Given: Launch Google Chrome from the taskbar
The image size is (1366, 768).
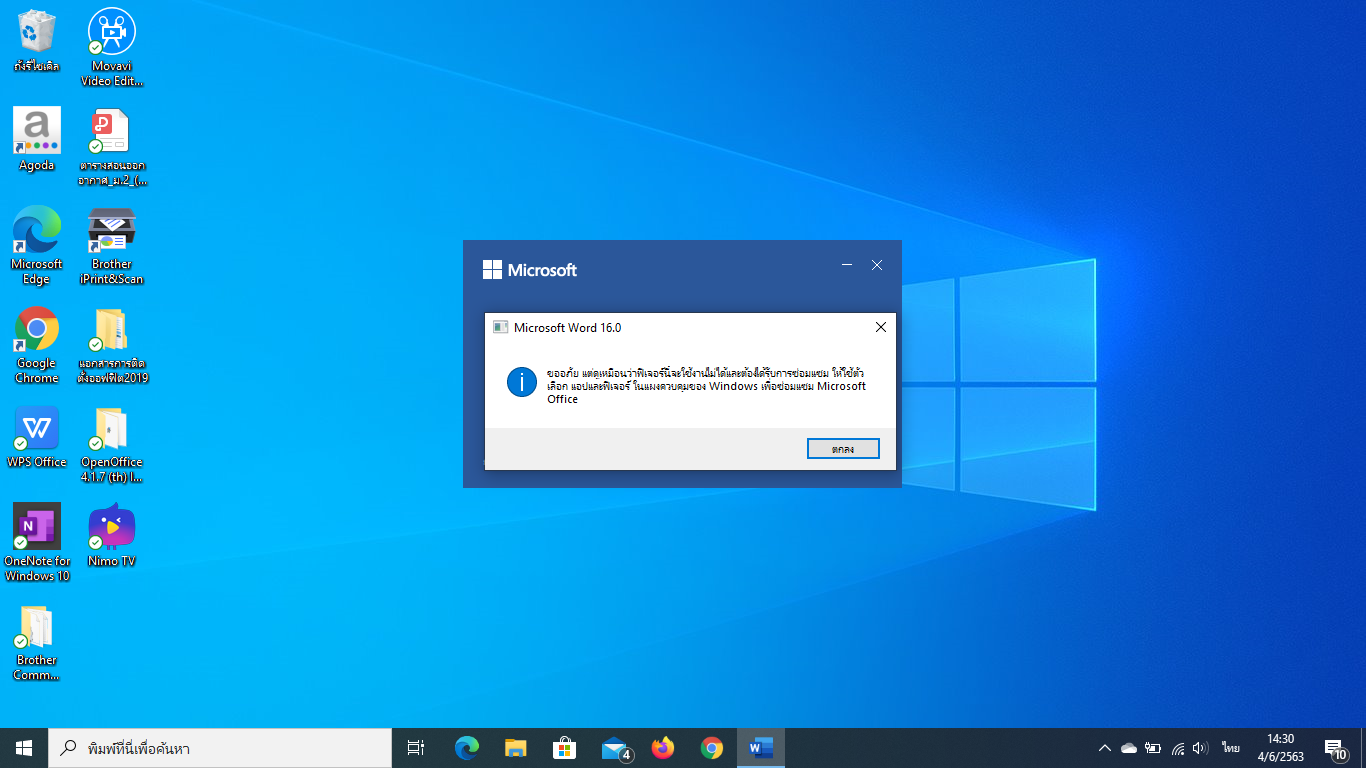Looking at the screenshot, I should coord(711,748).
